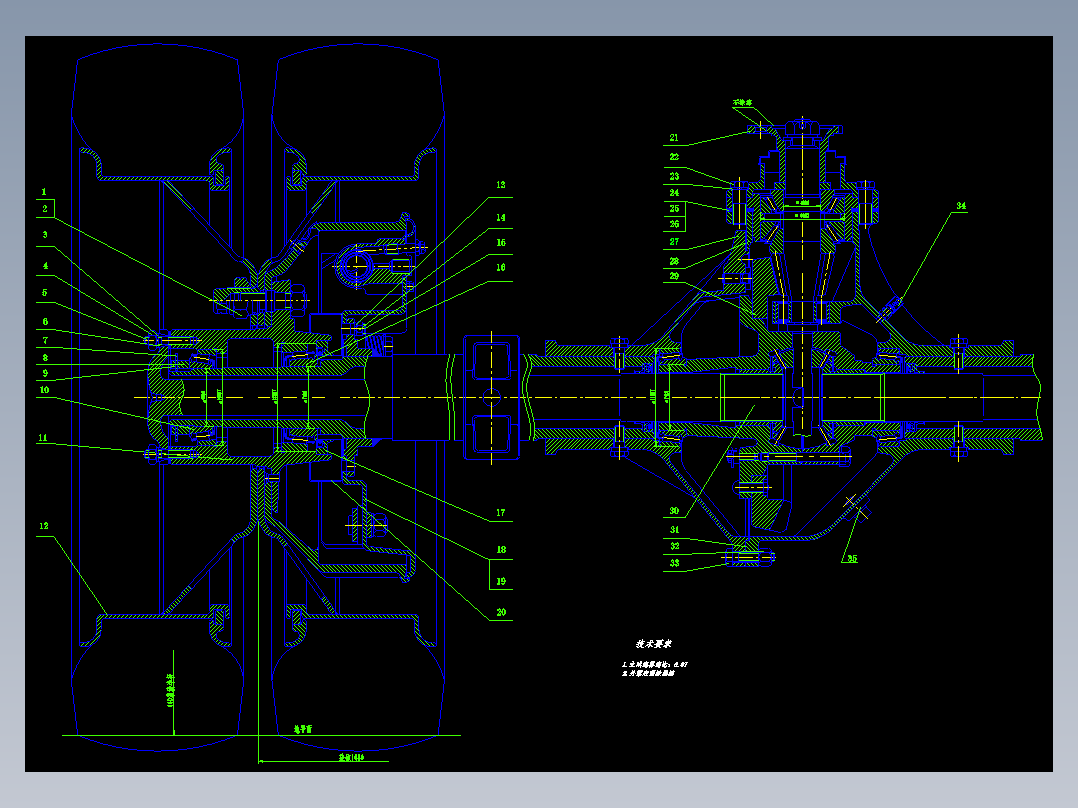Select the wheel track dimension text at bottom

point(351,757)
